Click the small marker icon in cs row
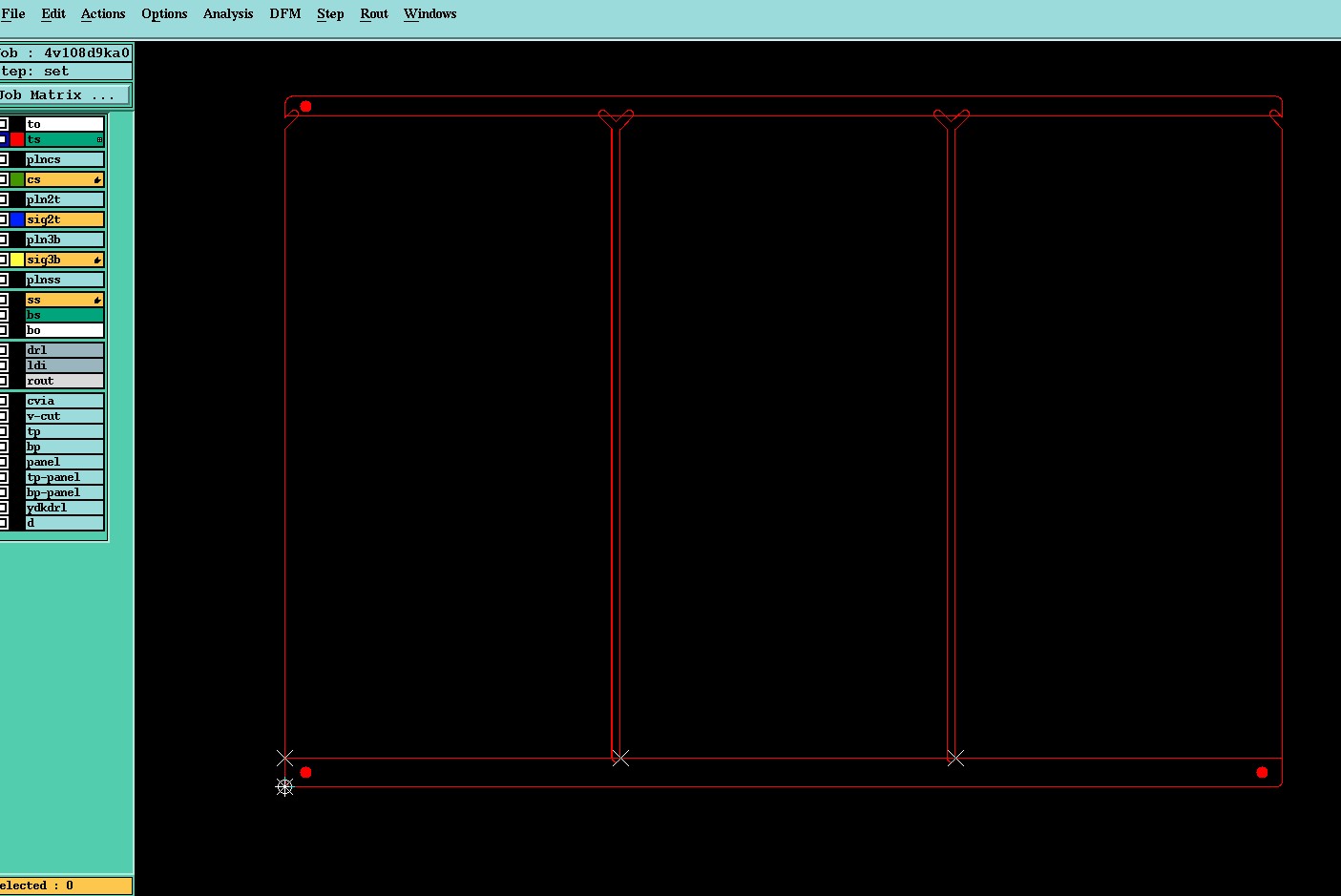Screen dimensions: 1341x896 tap(97, 179)
